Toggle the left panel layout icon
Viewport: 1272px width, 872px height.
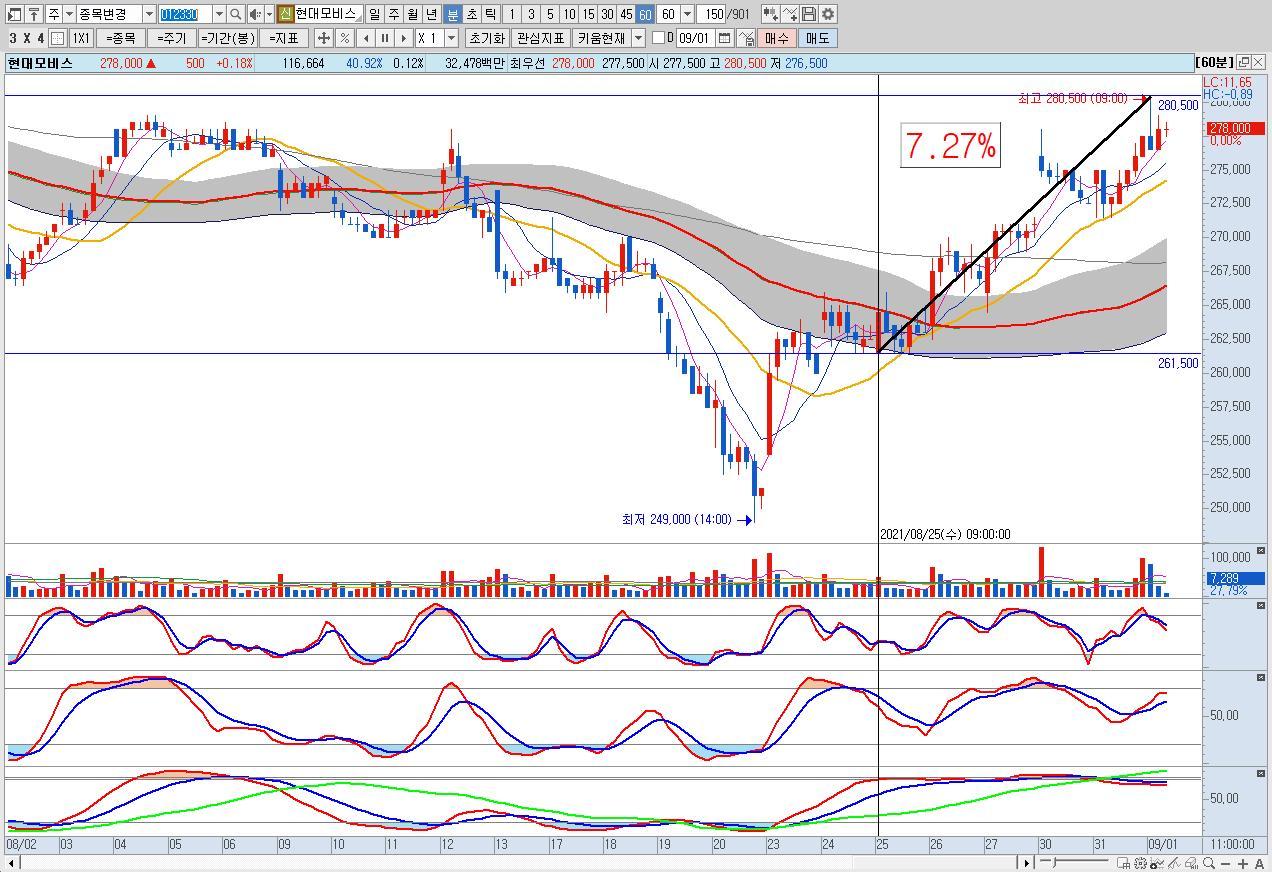(14, 14)
